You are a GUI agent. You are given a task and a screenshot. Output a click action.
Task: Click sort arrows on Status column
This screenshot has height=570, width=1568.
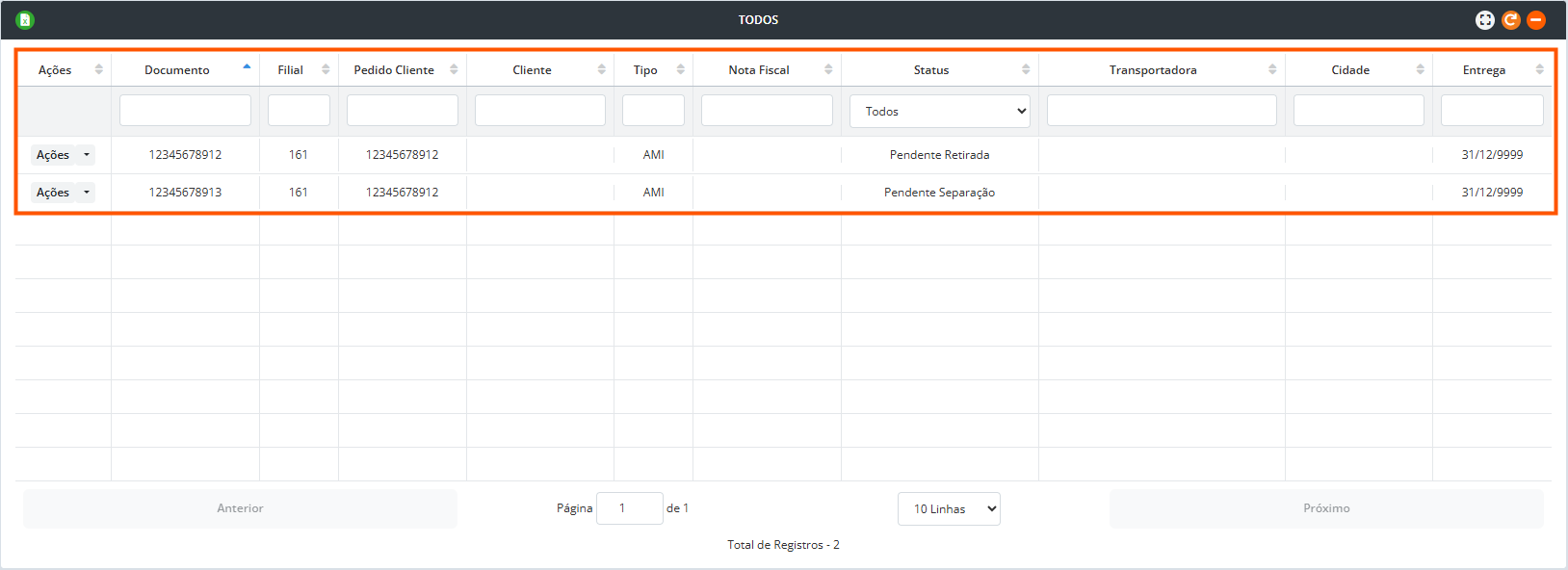point(1026,69)
